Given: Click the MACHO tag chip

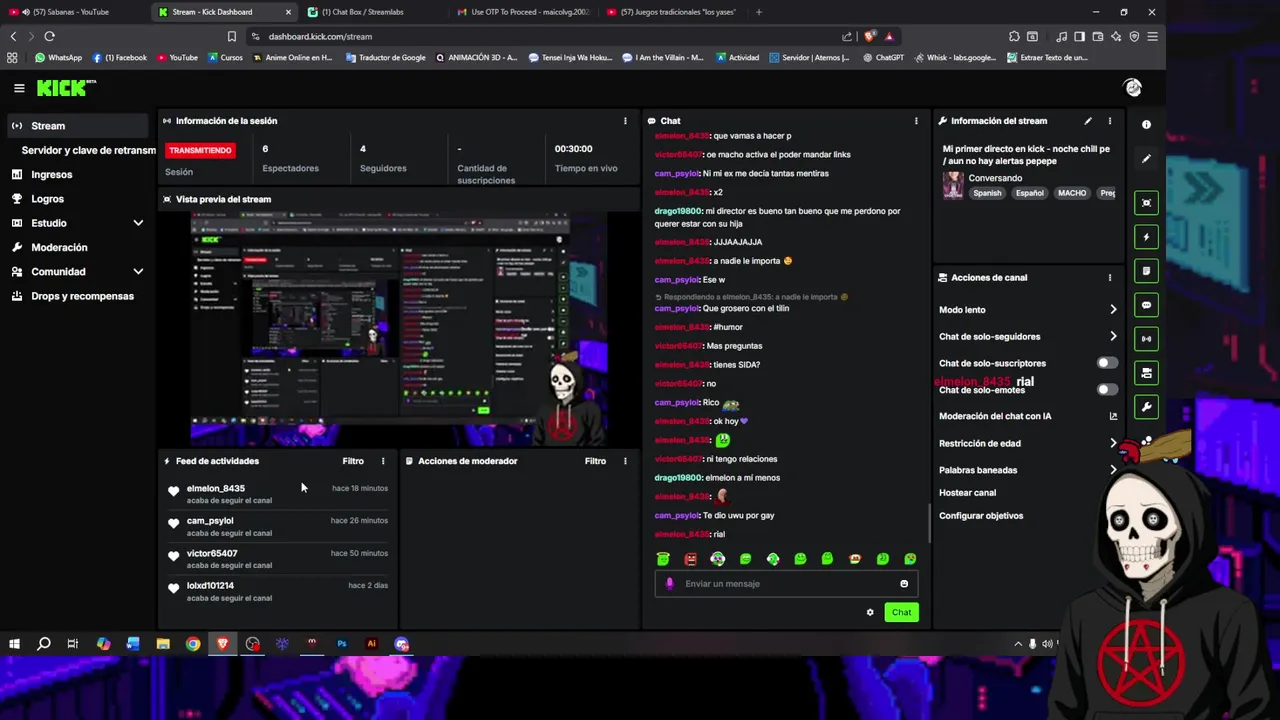Looking at the screenshot, I should click(x=1071, y=193).
